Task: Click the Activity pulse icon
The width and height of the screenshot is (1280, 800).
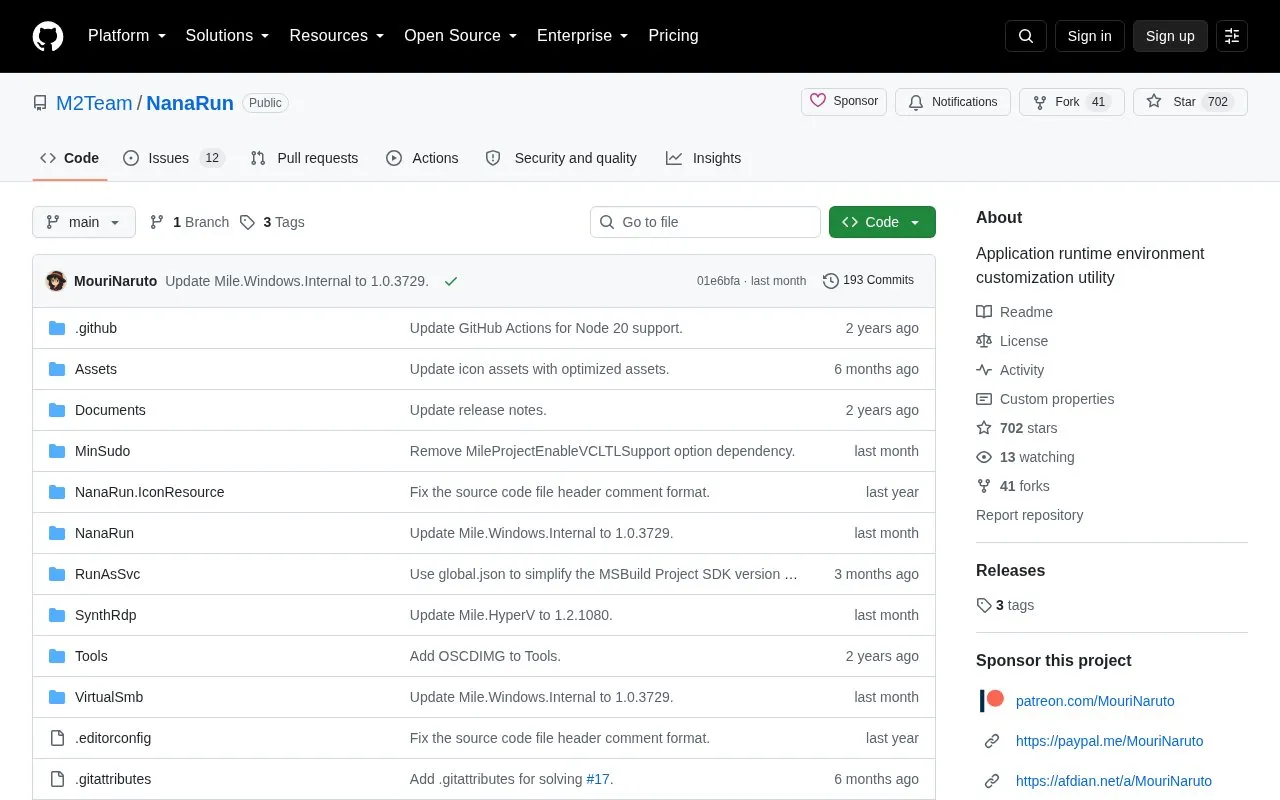Action: point(984,370)
